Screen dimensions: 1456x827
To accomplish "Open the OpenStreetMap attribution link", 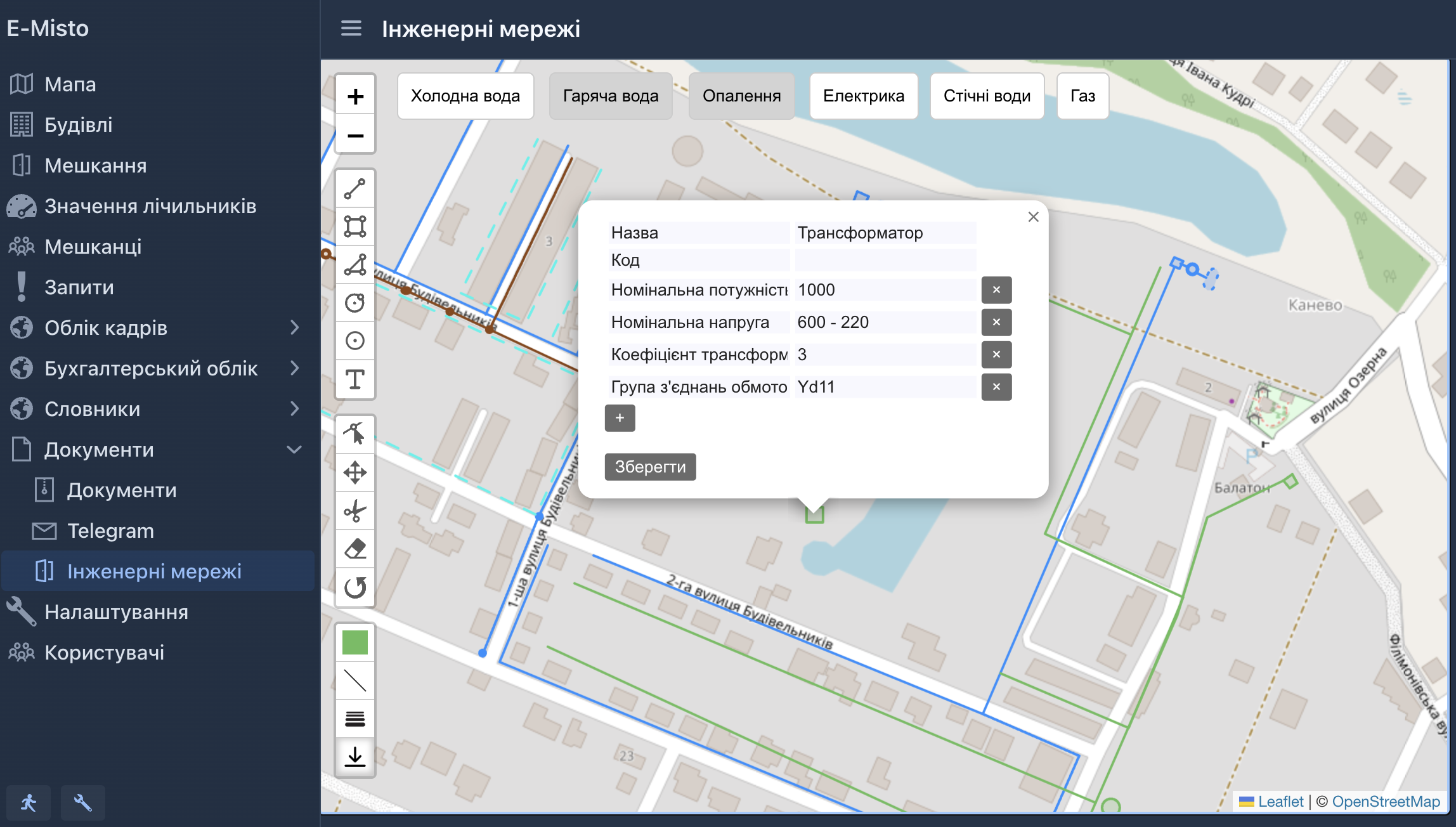I will coord(1386,802).
